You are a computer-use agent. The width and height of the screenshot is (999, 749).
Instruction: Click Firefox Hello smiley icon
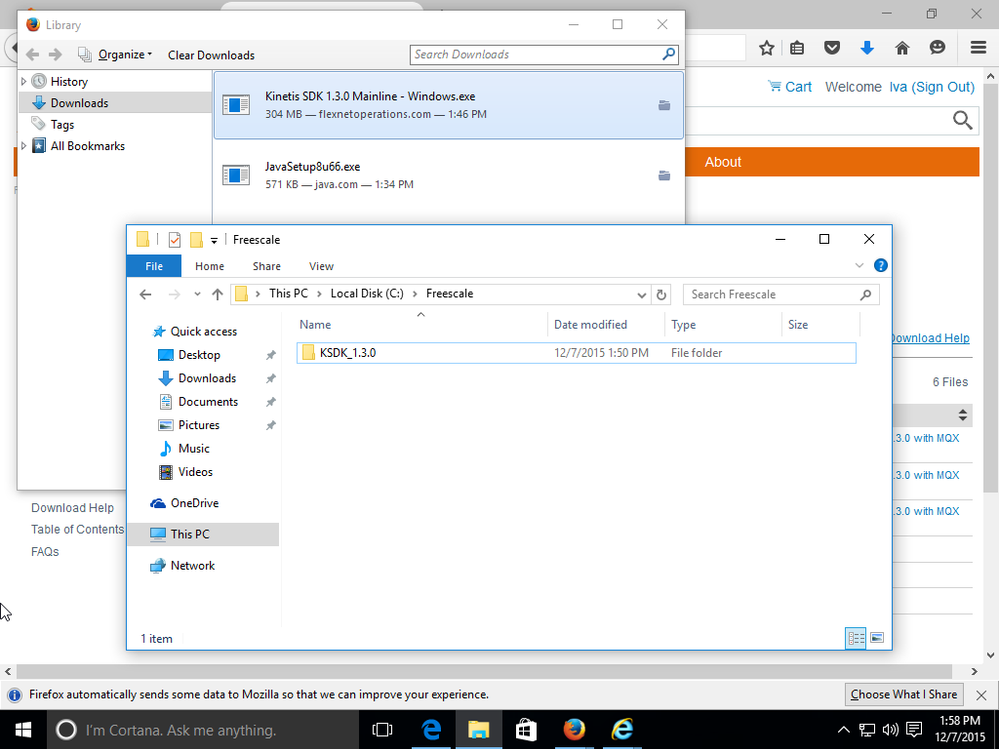tap(937, 48)
